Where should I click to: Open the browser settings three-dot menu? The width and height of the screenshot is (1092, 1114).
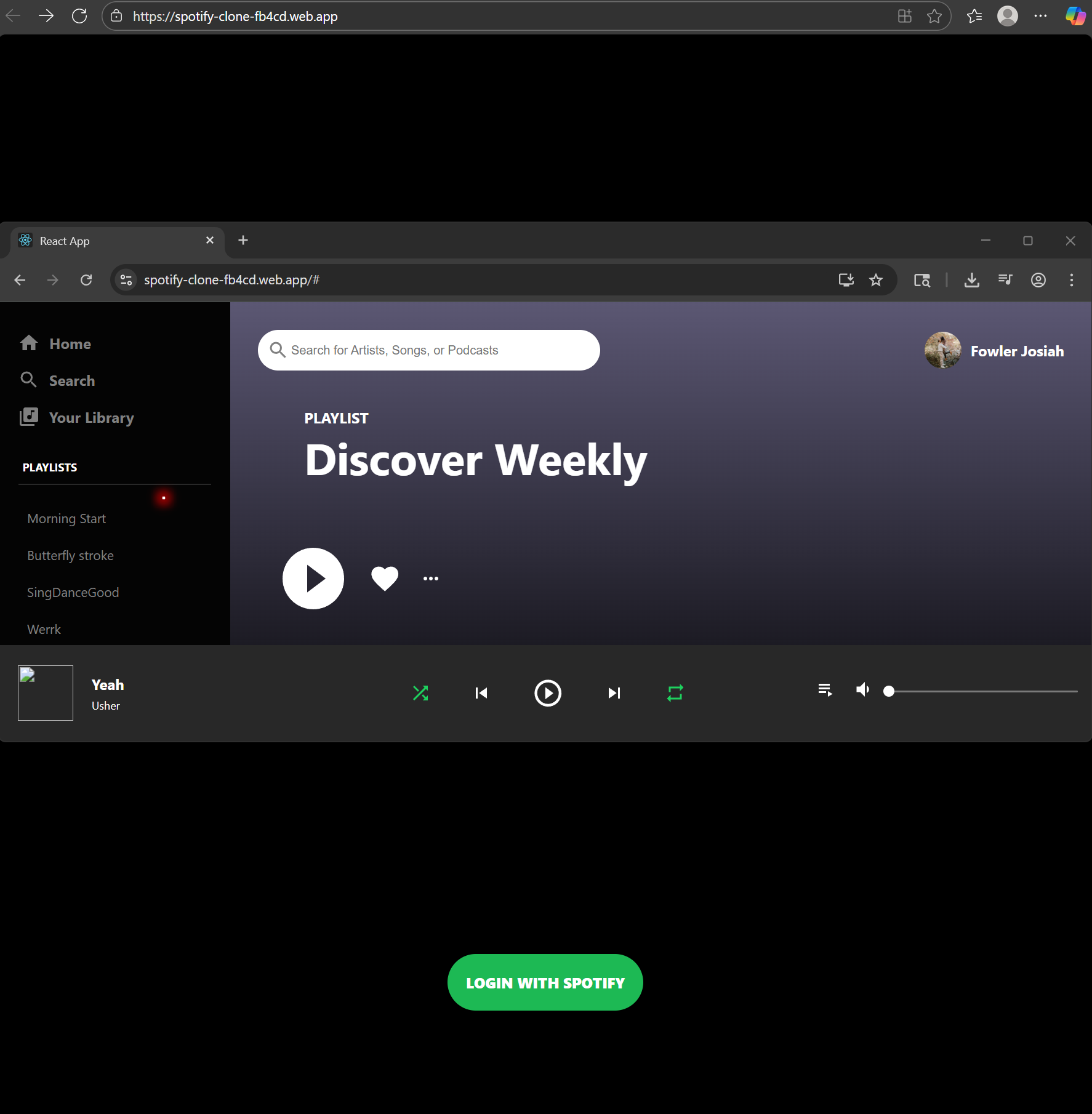point(1072,279)
